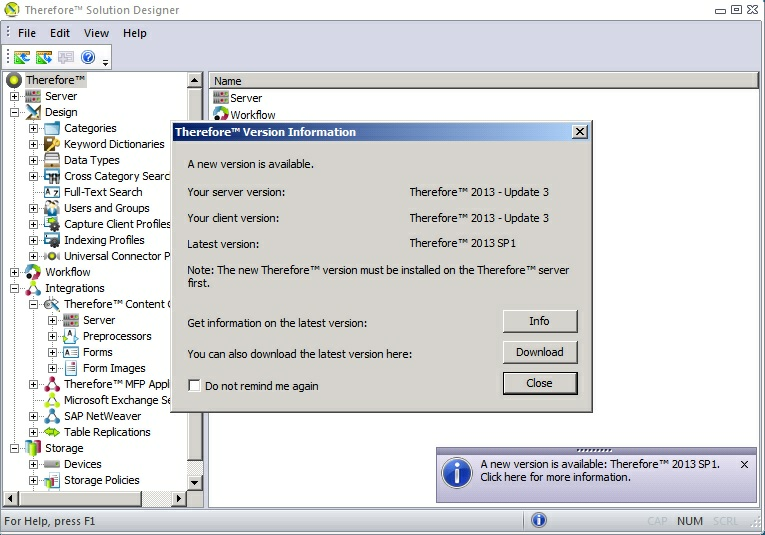The image size is (765, 535).
Task: Click the Keyword Dictionaries icon in tree
Action: click(x=52, y=144)
